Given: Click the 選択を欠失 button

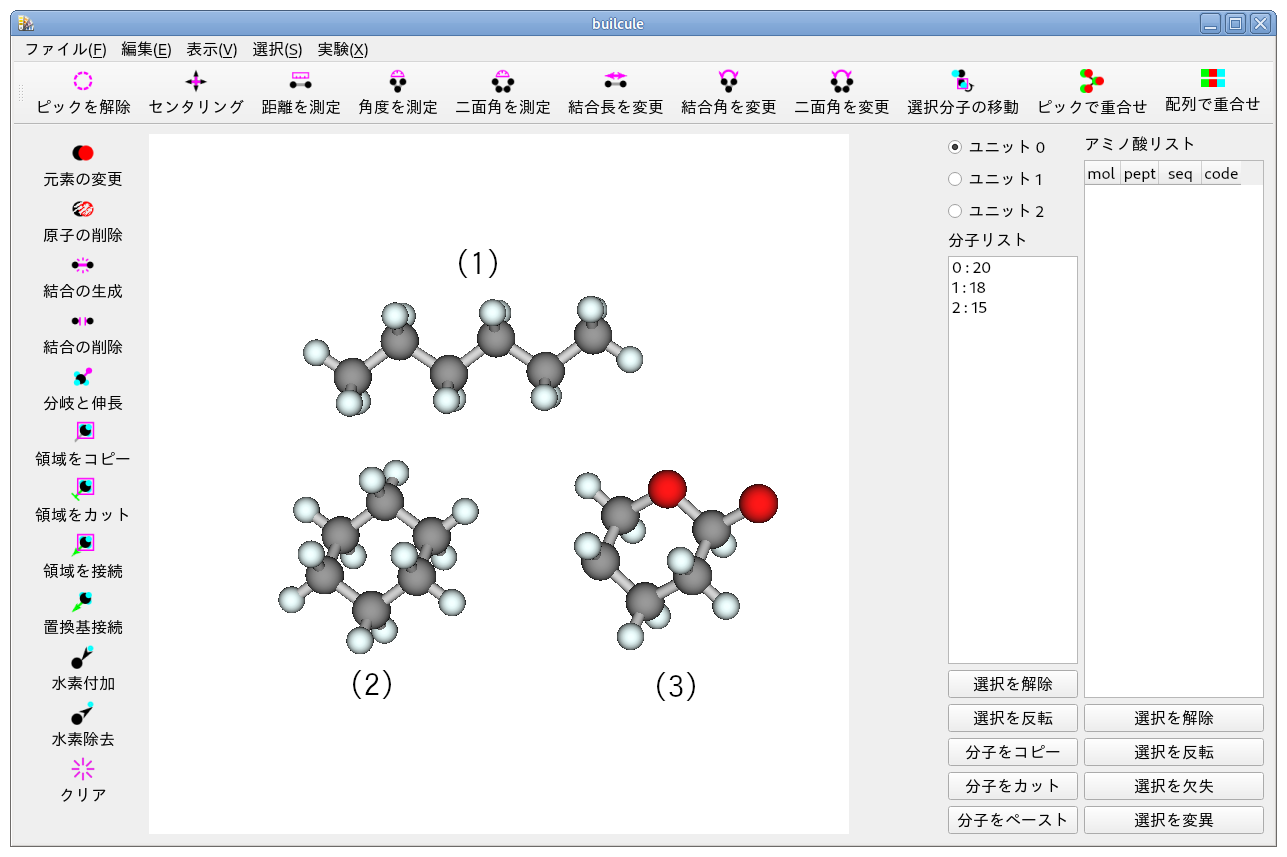Looking at the screenshot, I should [1172, 786].
